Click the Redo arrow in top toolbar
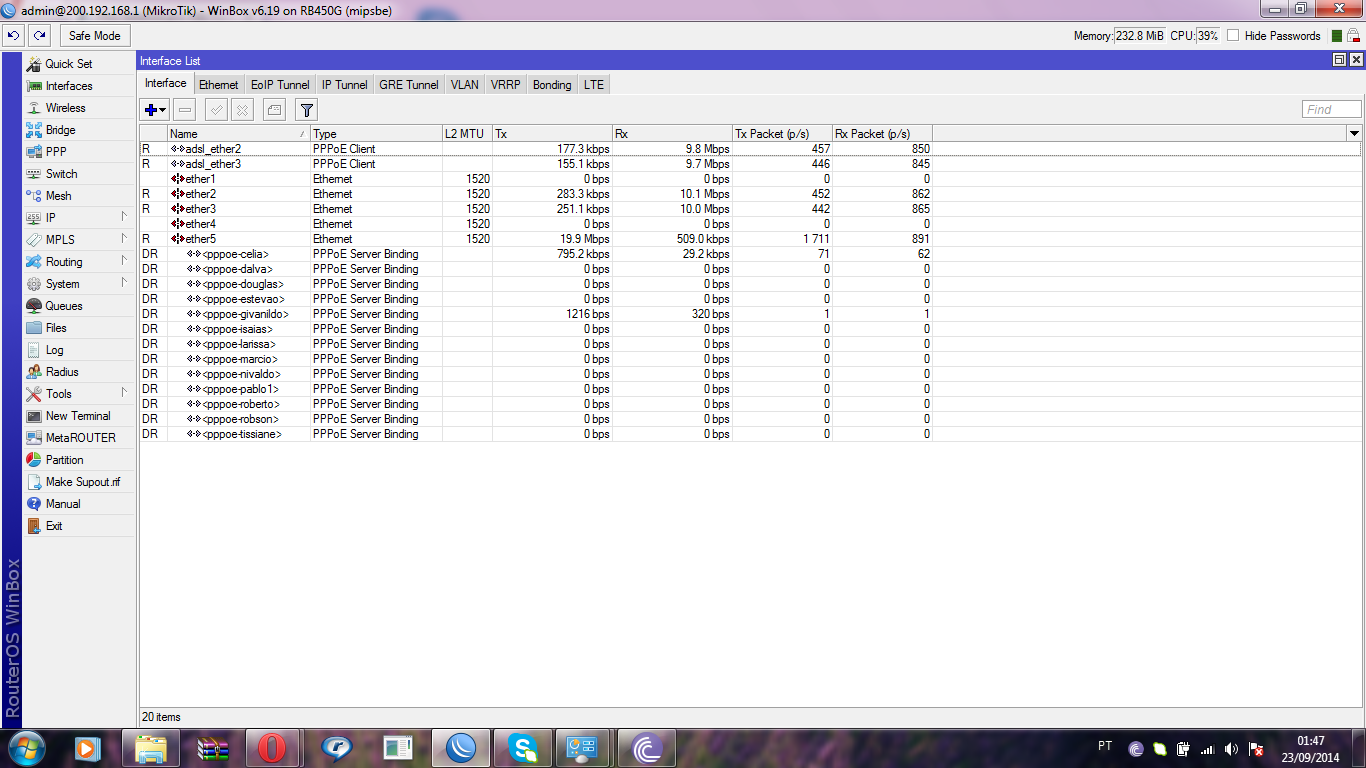Viewport: 1366px width, 768px height. click(x=39, y=35)
